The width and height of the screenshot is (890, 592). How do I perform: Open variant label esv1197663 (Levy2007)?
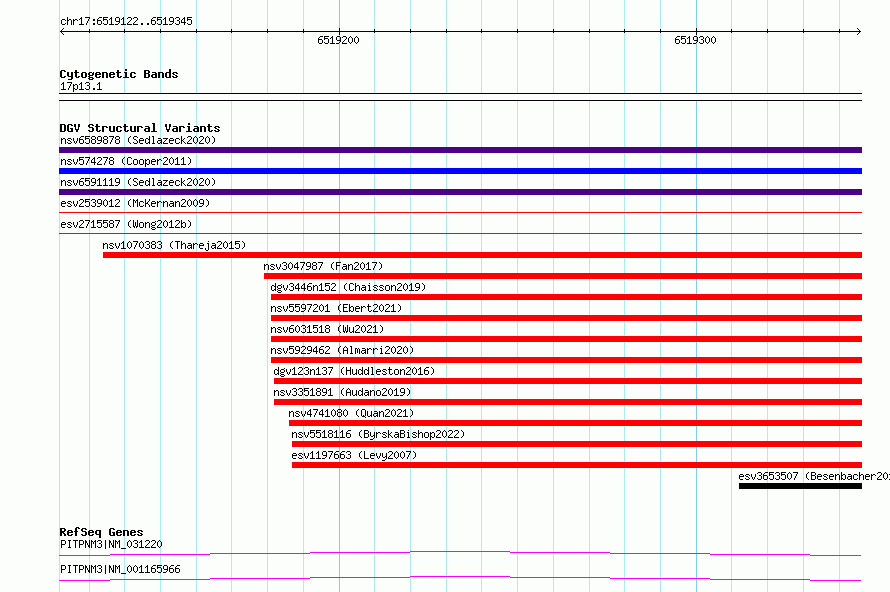(354, 455)
